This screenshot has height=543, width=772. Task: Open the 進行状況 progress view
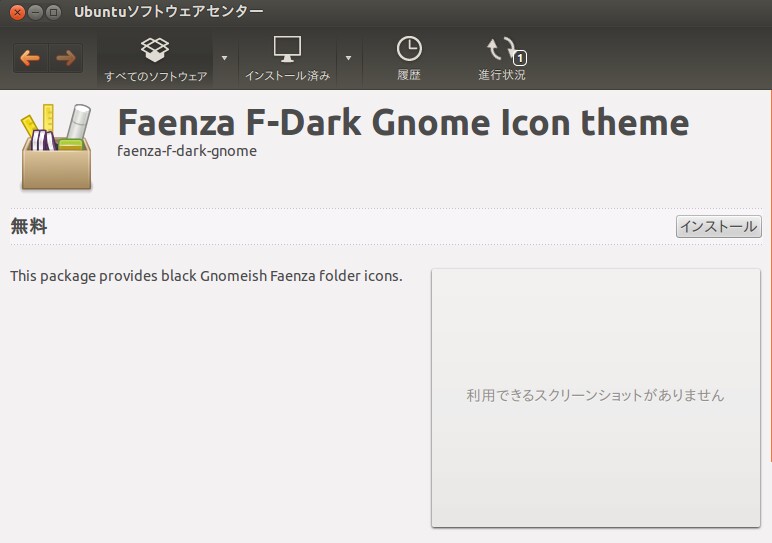coord(502,59)
